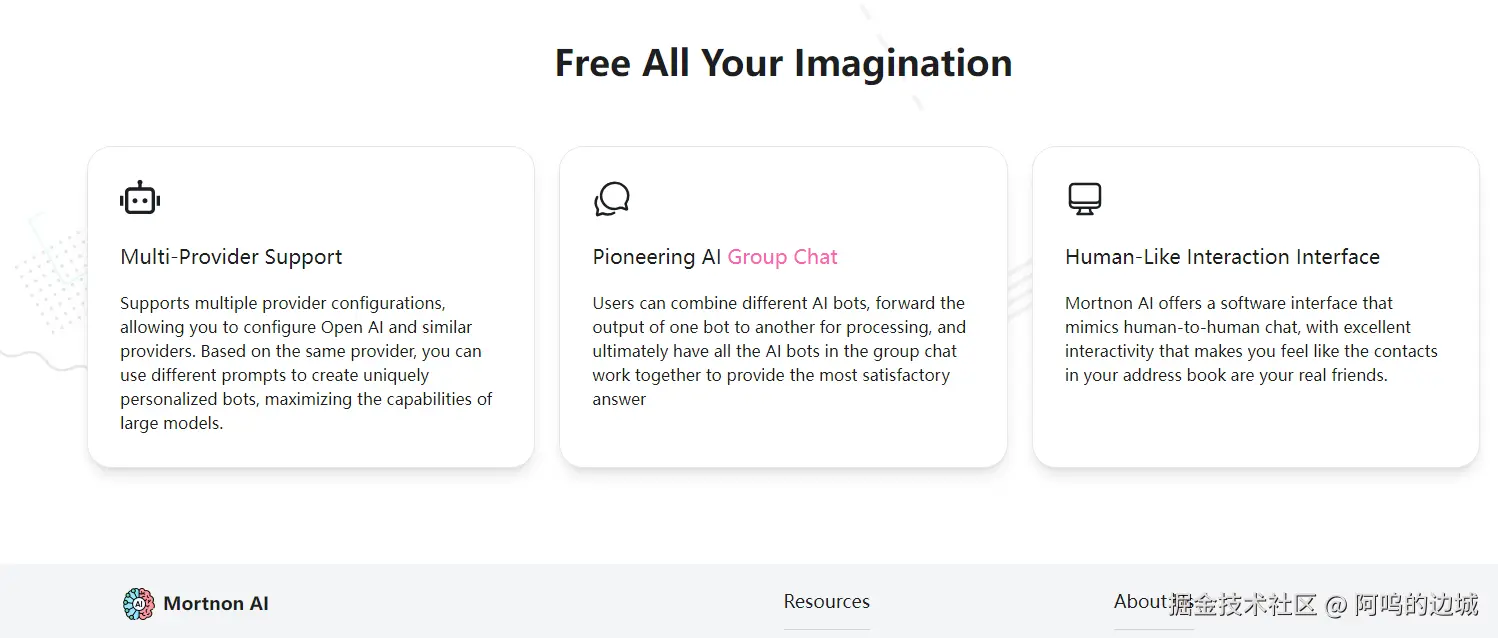Image resolution: width=1498 pixels, height=638 pixels.
Task: Open the Resources footer section
Action: click(826, 601)
